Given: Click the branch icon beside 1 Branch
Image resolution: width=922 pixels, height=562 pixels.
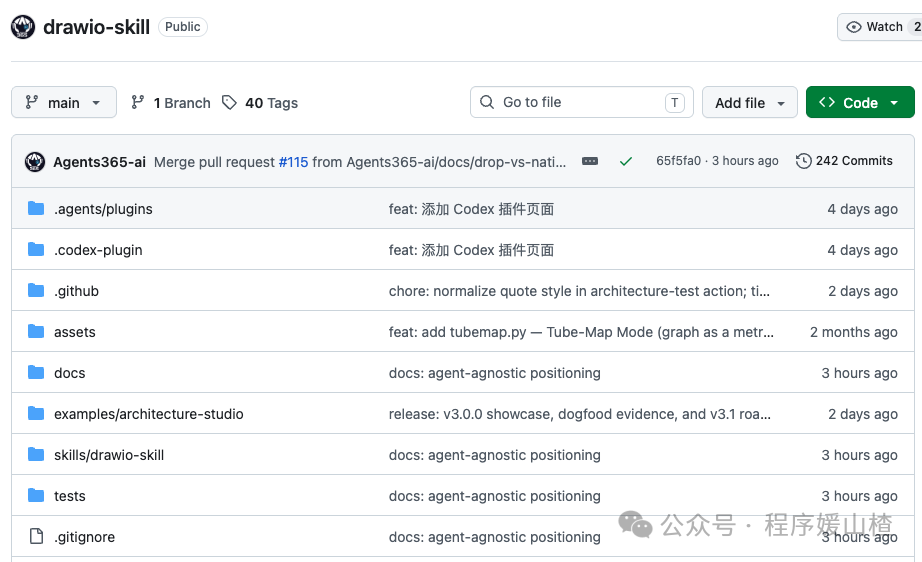Looking at the screenshot, I should (138, 102).
